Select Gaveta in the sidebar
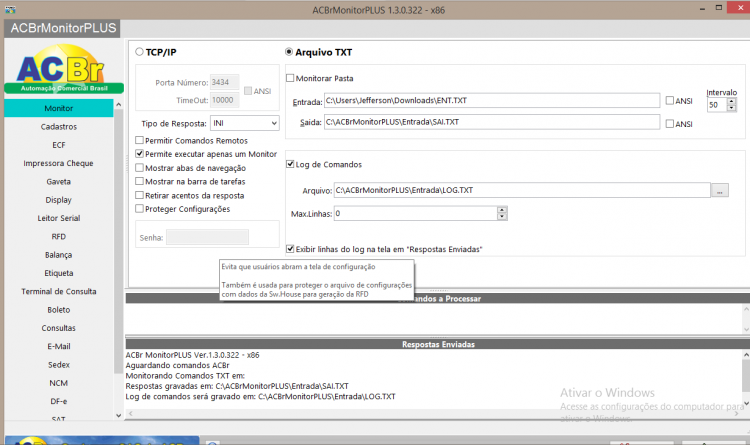 pos(59,181)
